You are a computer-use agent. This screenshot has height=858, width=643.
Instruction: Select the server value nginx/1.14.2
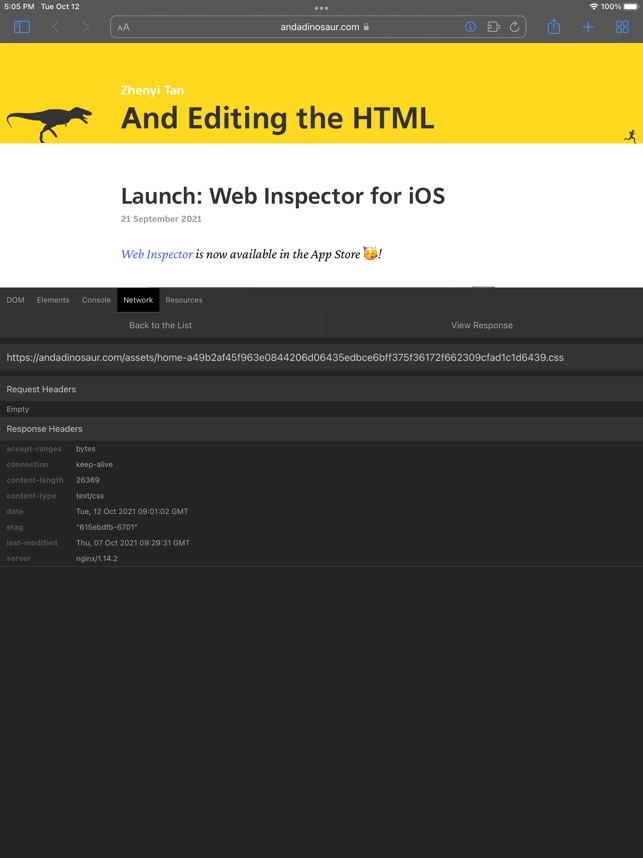(x=97, y=558)
